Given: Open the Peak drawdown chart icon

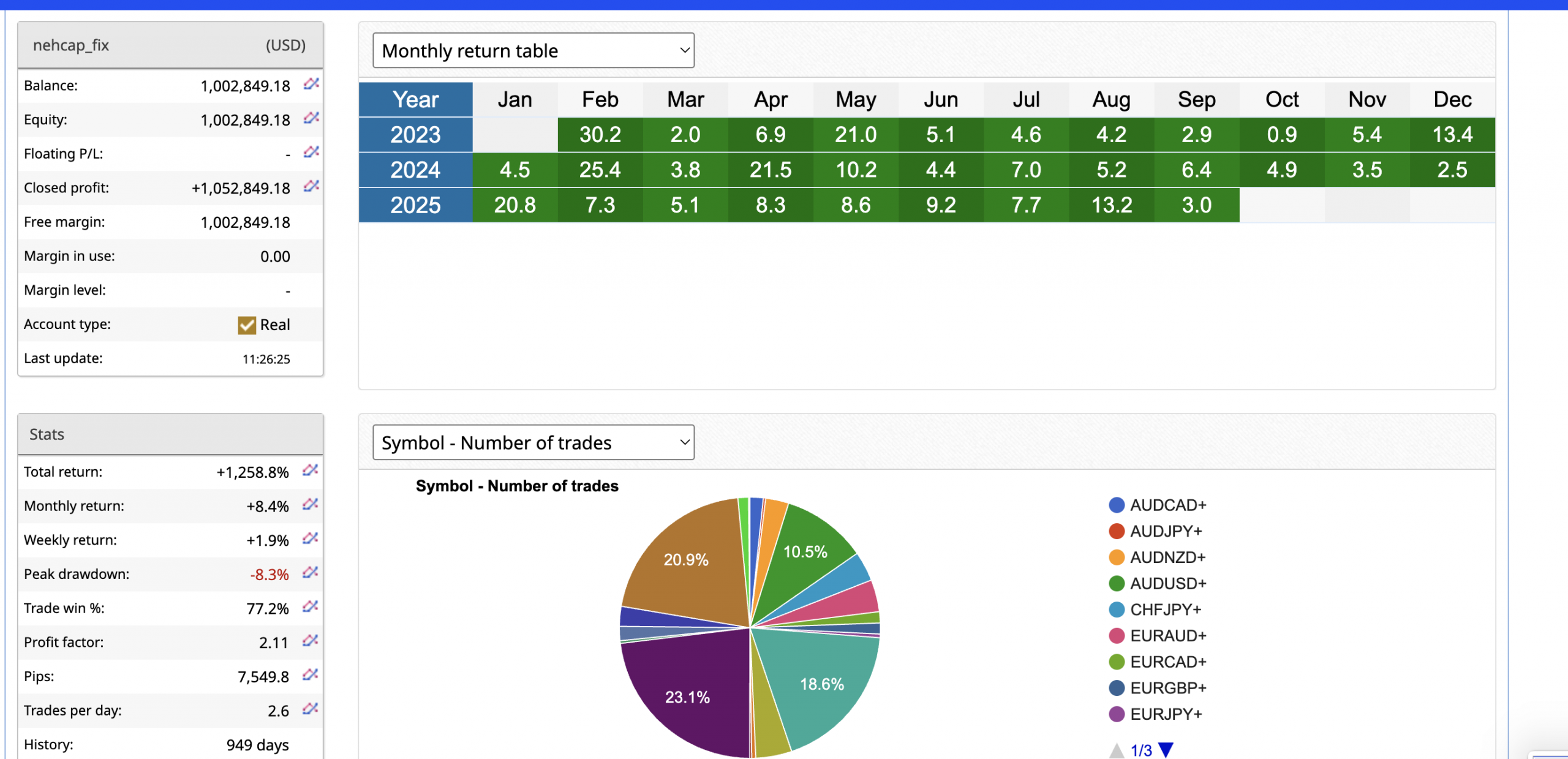Looking at the screenshot, I should pyautogui.click(x=310, y=573).
